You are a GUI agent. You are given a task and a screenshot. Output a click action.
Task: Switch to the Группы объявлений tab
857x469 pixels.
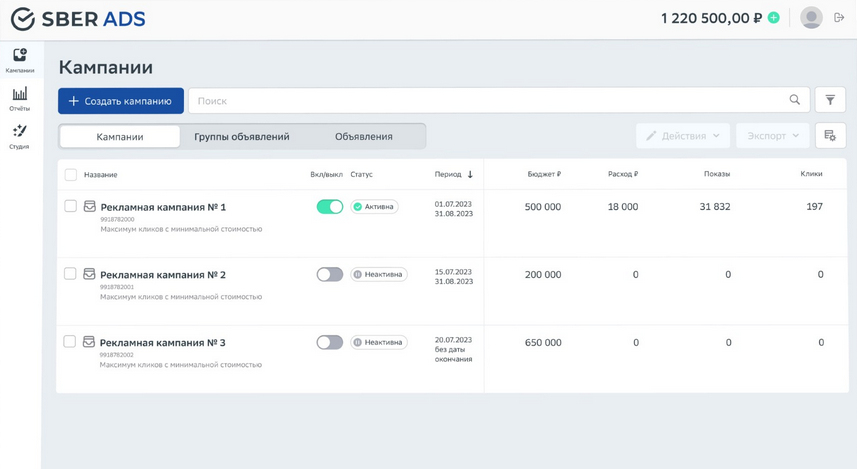pyautogui.click(x=242, y=137)
